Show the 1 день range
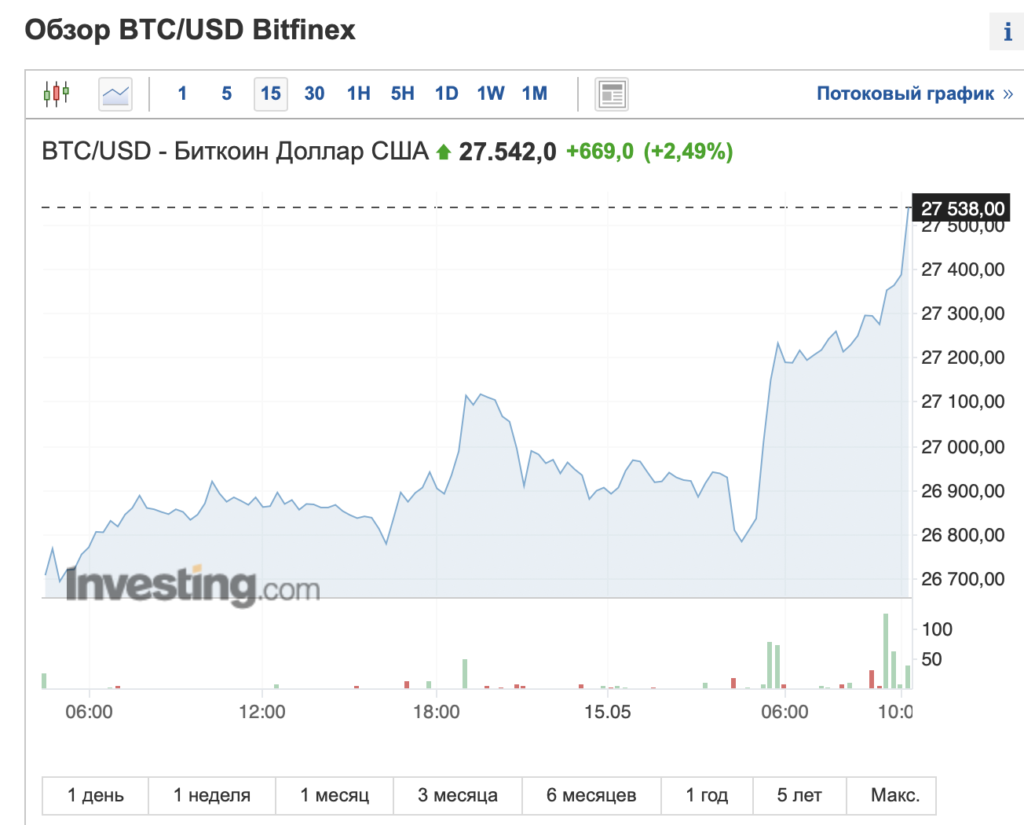The height and width of the screenshot is (825, 1024). (95, 795)
